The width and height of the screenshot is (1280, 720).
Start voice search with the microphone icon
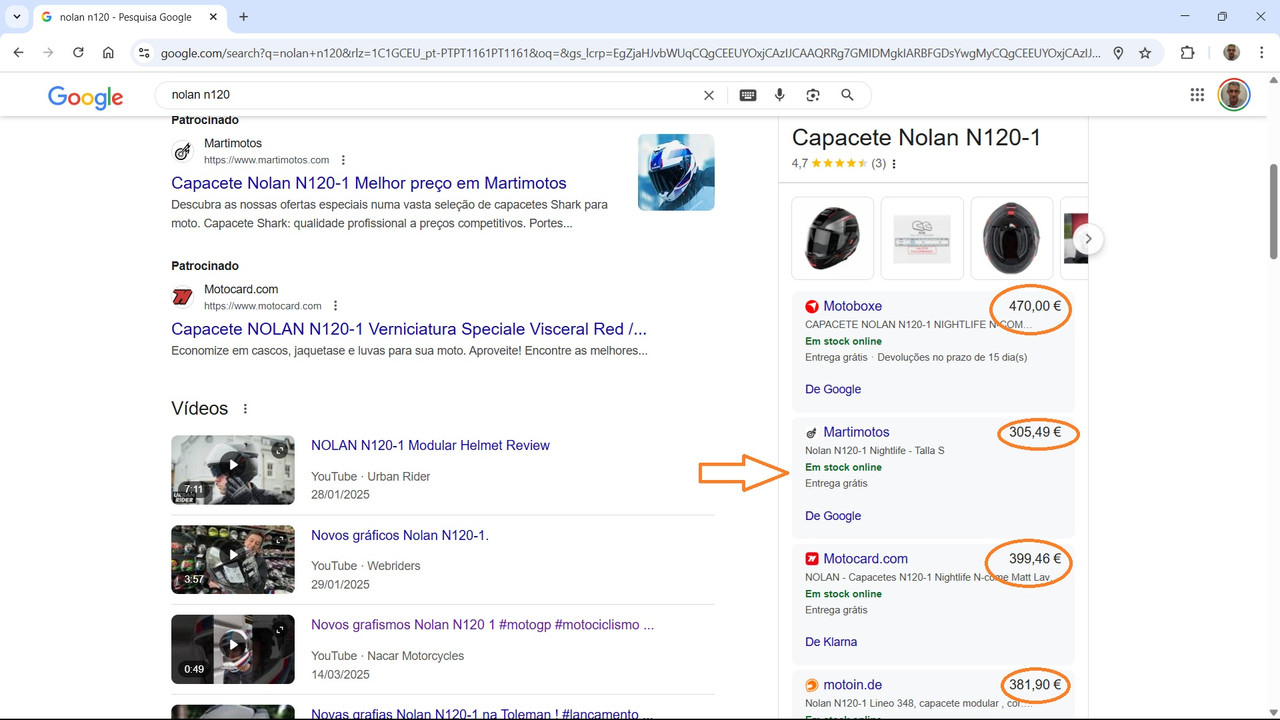(780, 95)
